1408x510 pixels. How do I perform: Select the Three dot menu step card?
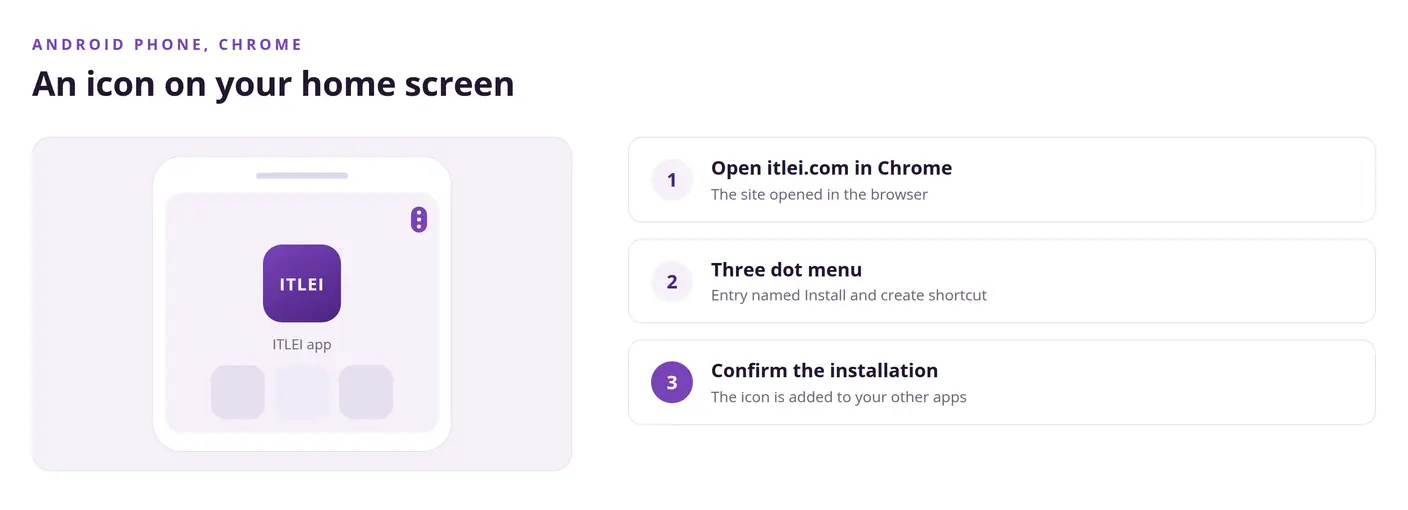point(1002,281)
